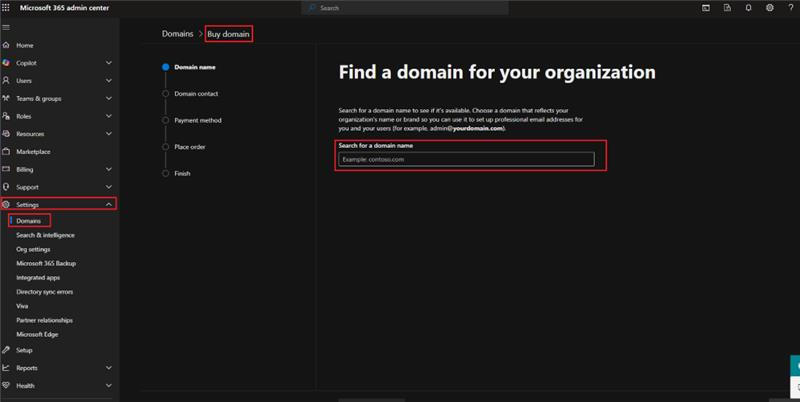Viewport: 800px width, 402px height.
Task: Click the Setup wrench icon
Action: click(6, 350)
